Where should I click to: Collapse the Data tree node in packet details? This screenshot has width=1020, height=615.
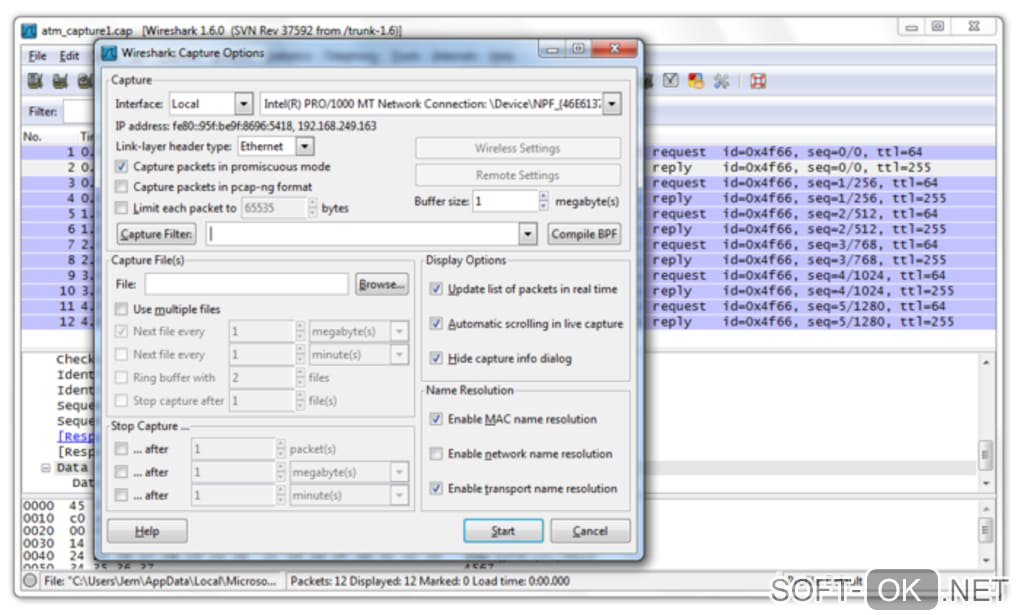(46, 467)
